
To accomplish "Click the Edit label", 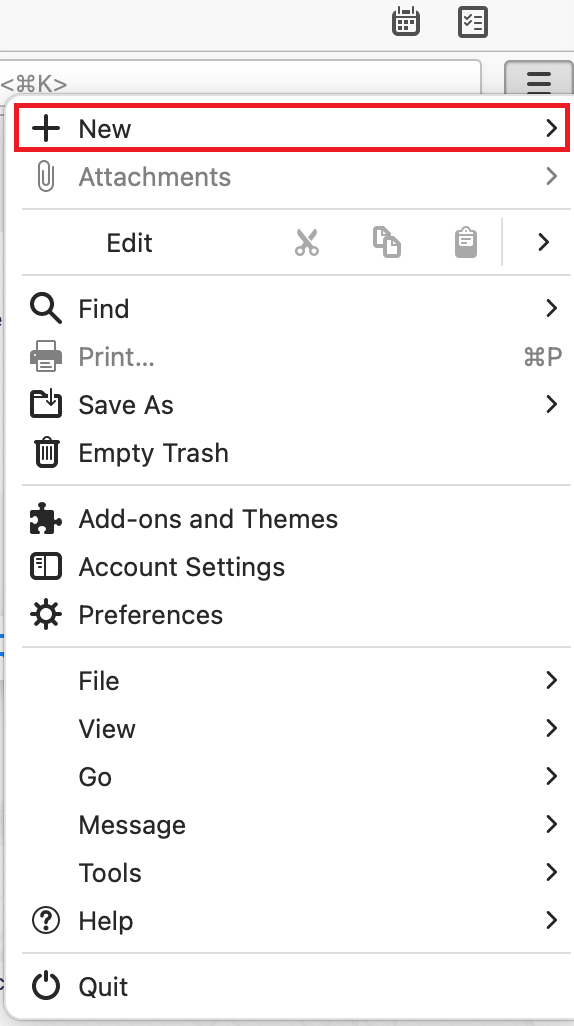I will tap(129, 243).
